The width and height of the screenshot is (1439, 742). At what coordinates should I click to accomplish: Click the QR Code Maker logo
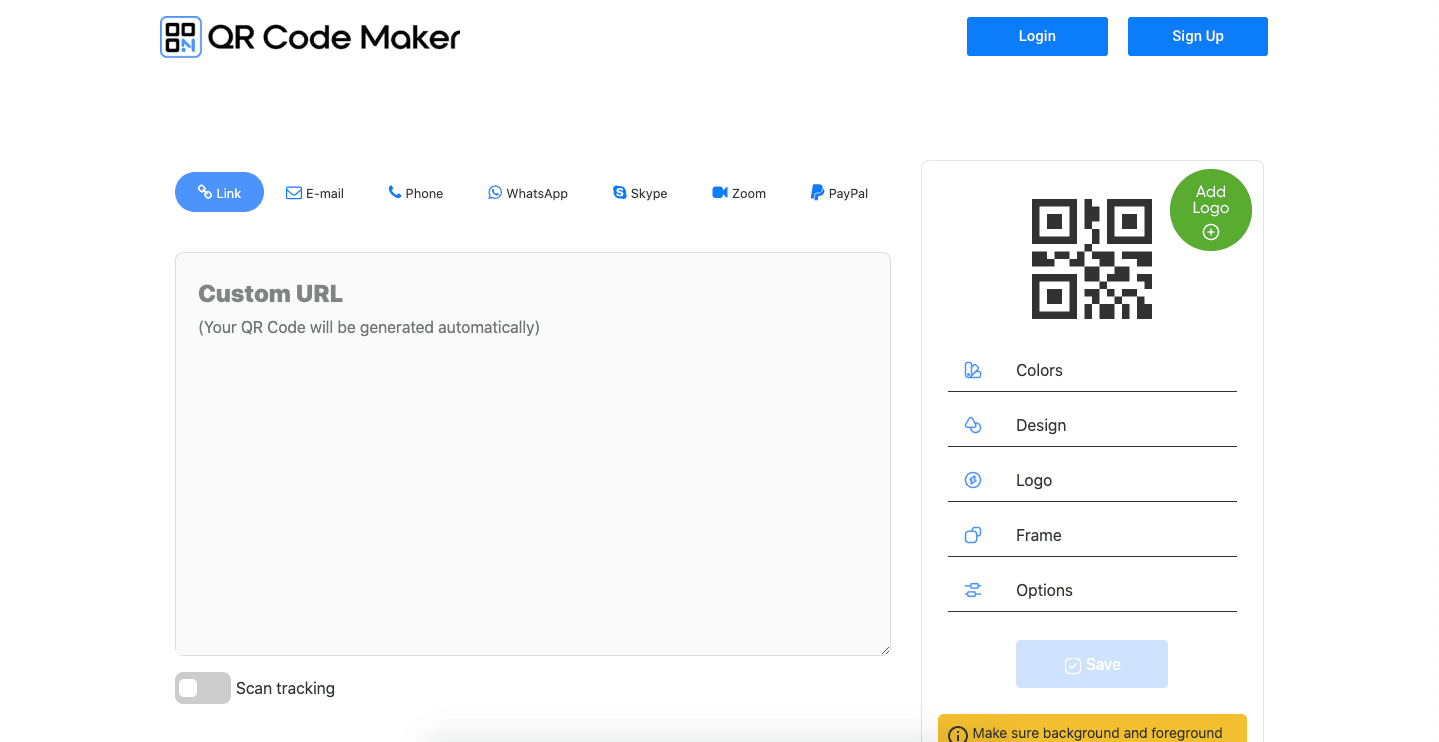point(309,36)
